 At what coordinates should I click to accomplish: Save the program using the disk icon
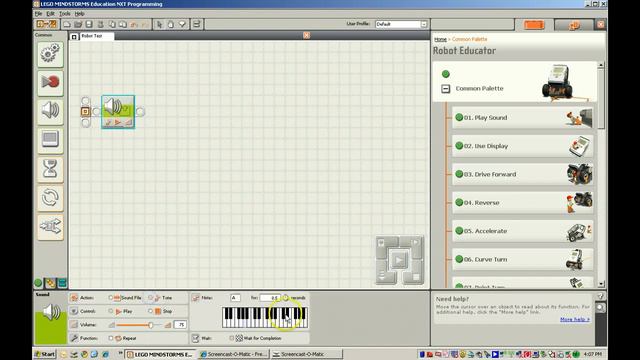(89, 24)
